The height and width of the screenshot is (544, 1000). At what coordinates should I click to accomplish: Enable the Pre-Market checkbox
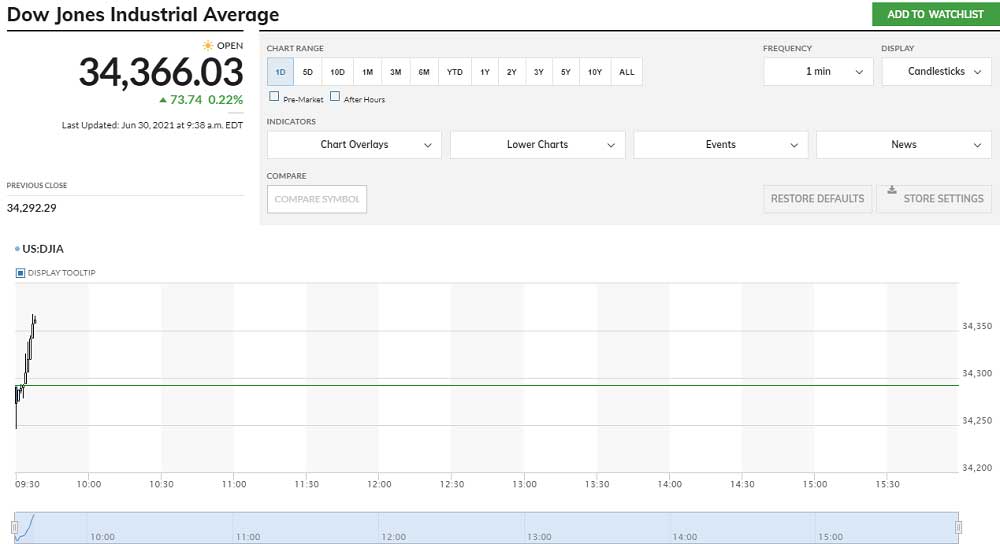pyautogui.click(x=274, y=96)
